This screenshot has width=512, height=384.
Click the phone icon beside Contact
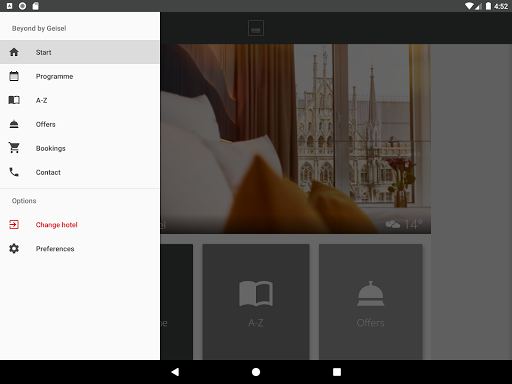coord(14,172)
